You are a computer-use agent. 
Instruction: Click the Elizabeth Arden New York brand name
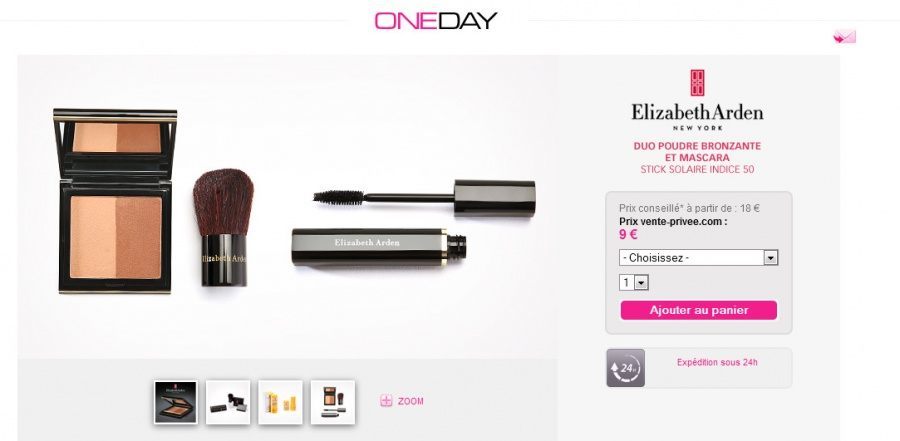(x=697, y=116)
